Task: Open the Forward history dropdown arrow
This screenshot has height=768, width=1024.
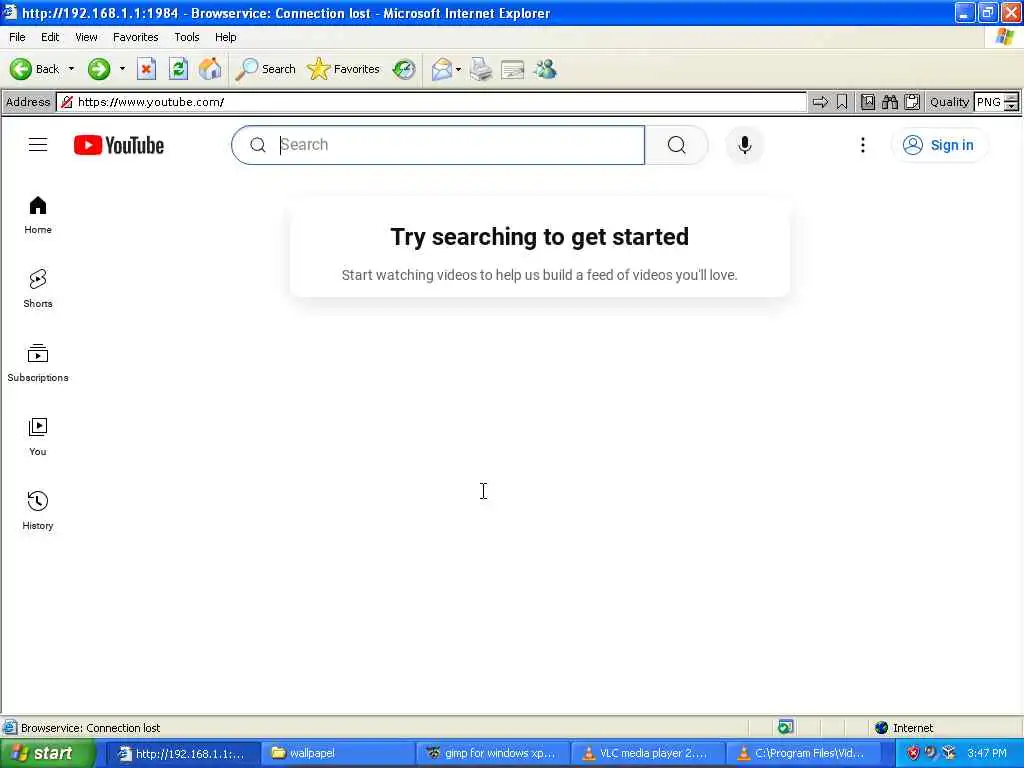Action: coord(122,69)
